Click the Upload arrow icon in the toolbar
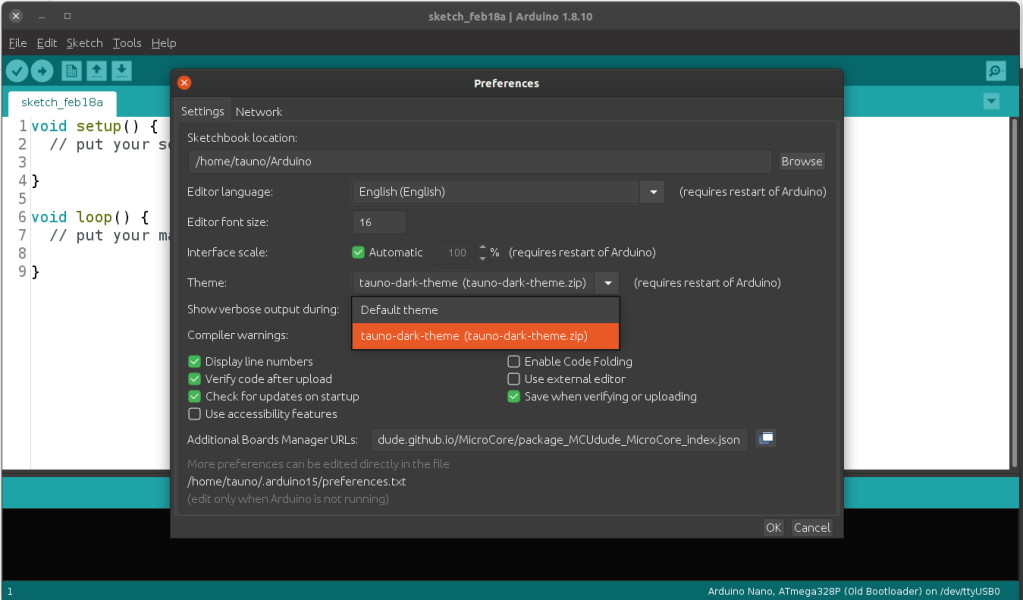The height and width of the screenshot is (600, 1023). pyautogui.click(x=42, y=71)
